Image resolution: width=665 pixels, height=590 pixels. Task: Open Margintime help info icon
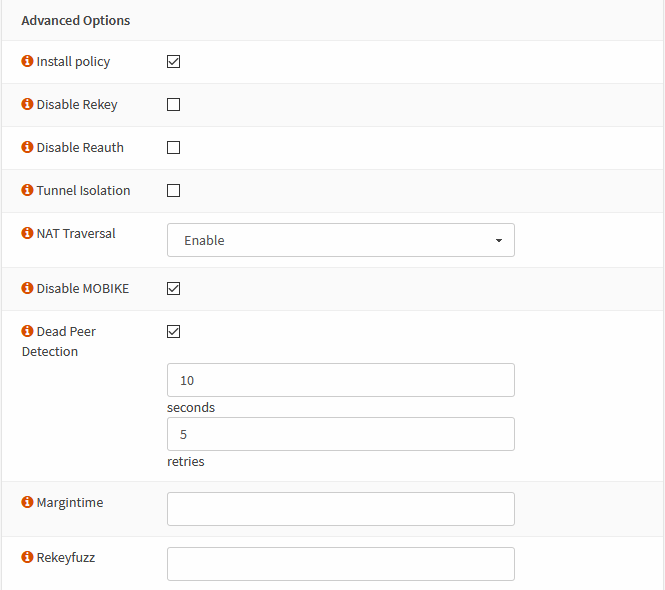[27, 502]
